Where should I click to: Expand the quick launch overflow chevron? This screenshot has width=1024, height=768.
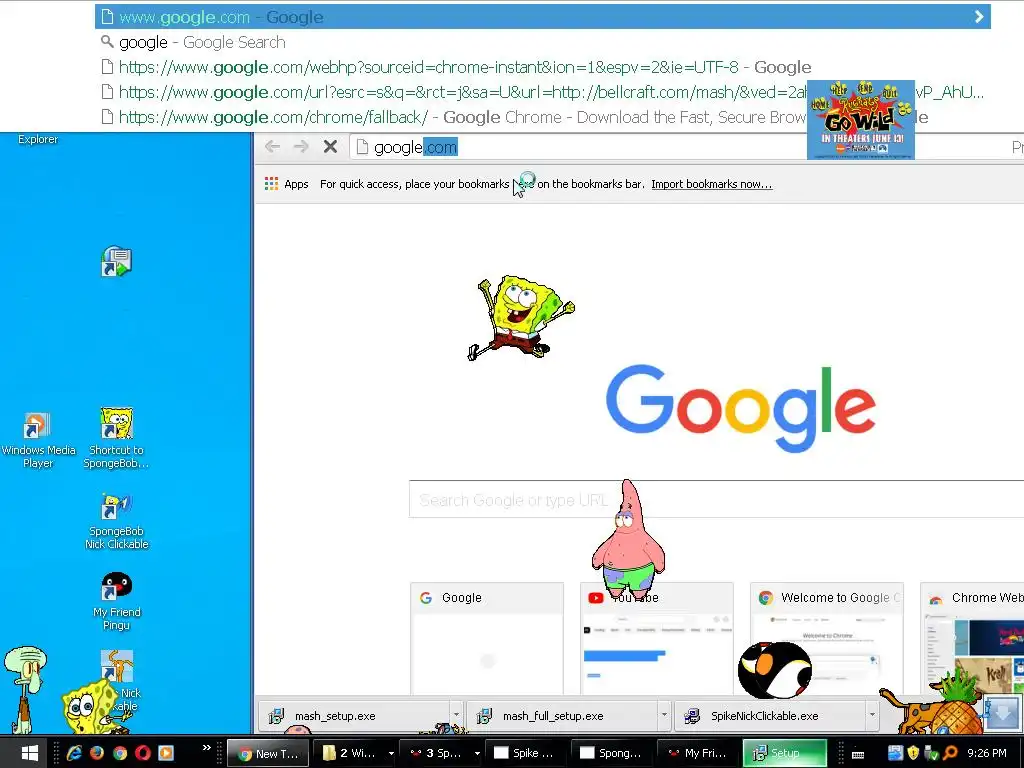pos(206,748)
